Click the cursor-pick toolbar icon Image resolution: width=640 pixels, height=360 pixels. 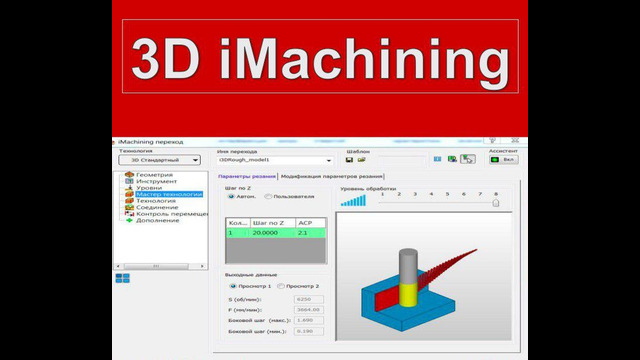click(x=468, y=159)
